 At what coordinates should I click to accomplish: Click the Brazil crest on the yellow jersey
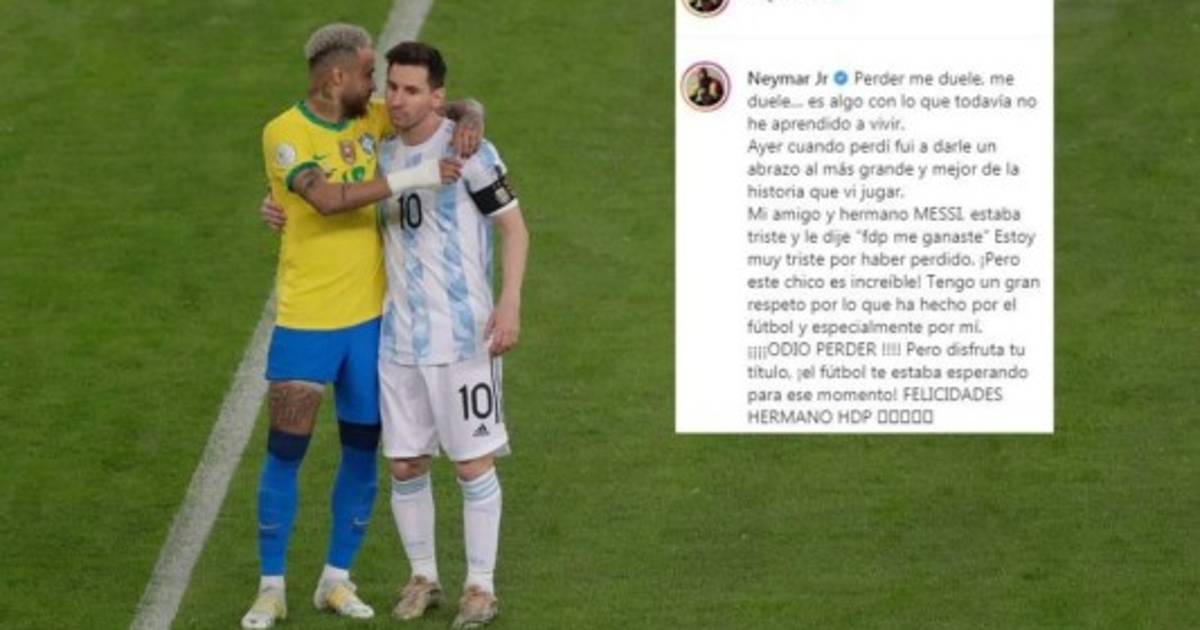pos(347,151)
